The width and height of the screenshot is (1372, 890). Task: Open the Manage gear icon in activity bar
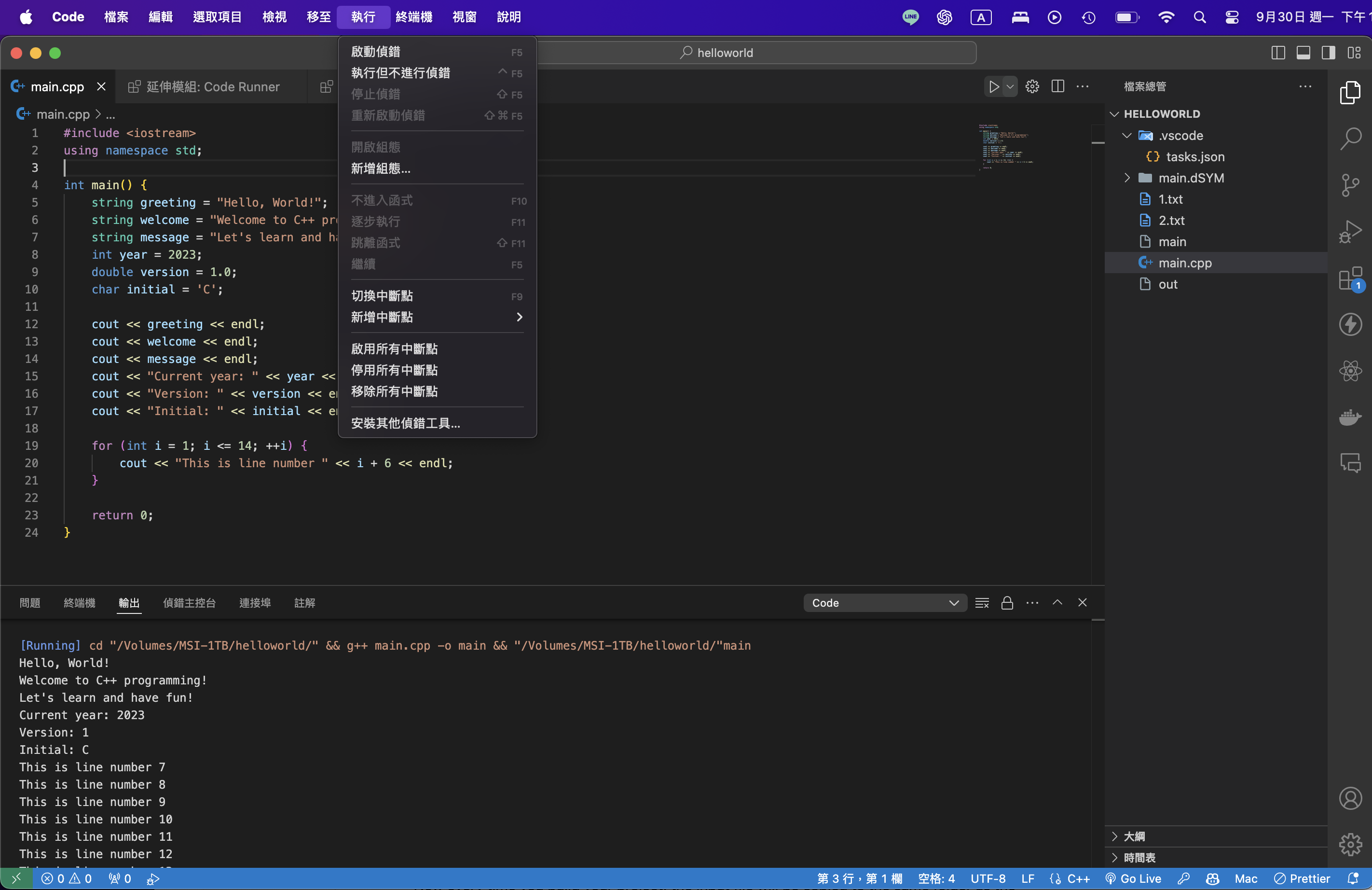coord(1350,845)
